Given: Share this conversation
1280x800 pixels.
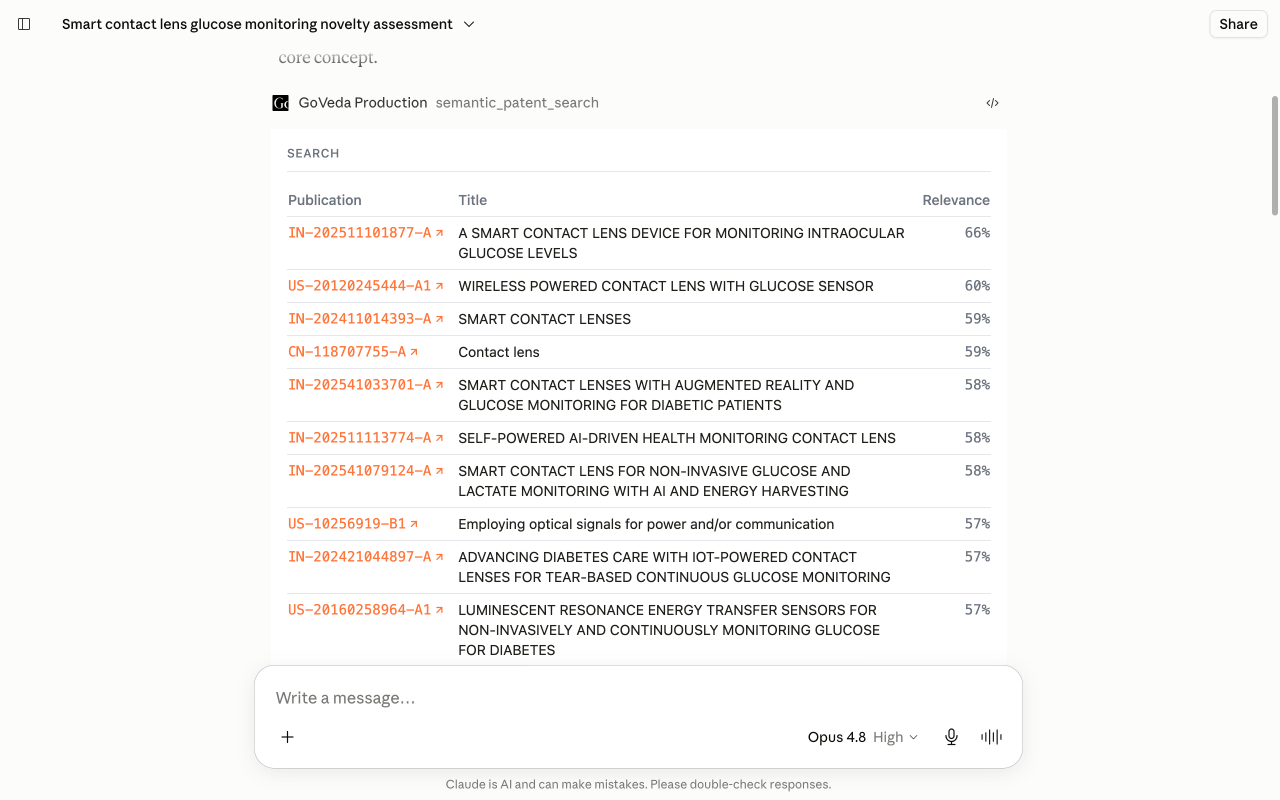Looking at the screenshot, I should click(x=1238, y=24).
